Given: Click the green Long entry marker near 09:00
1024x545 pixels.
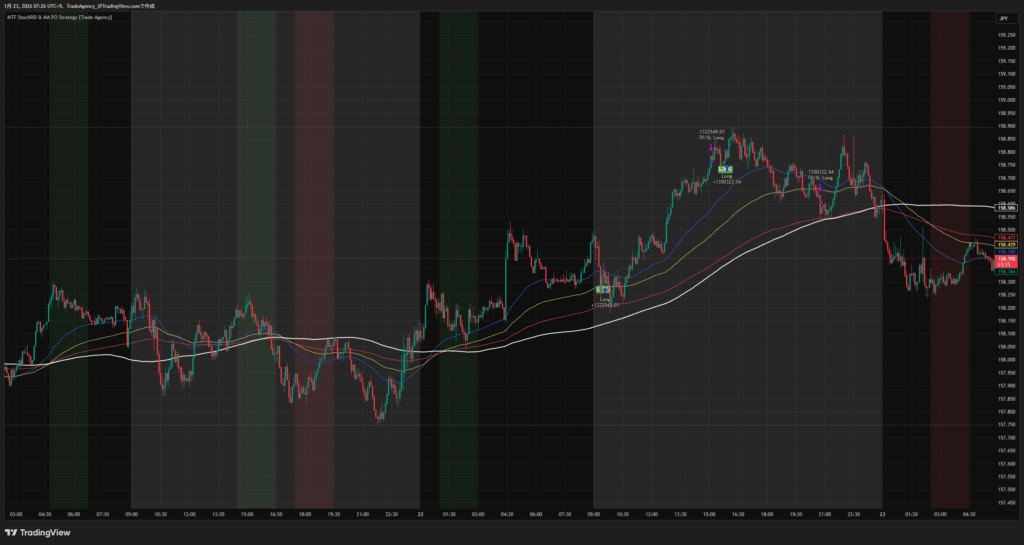Looking at the screenshot, I should pos(603,290).
